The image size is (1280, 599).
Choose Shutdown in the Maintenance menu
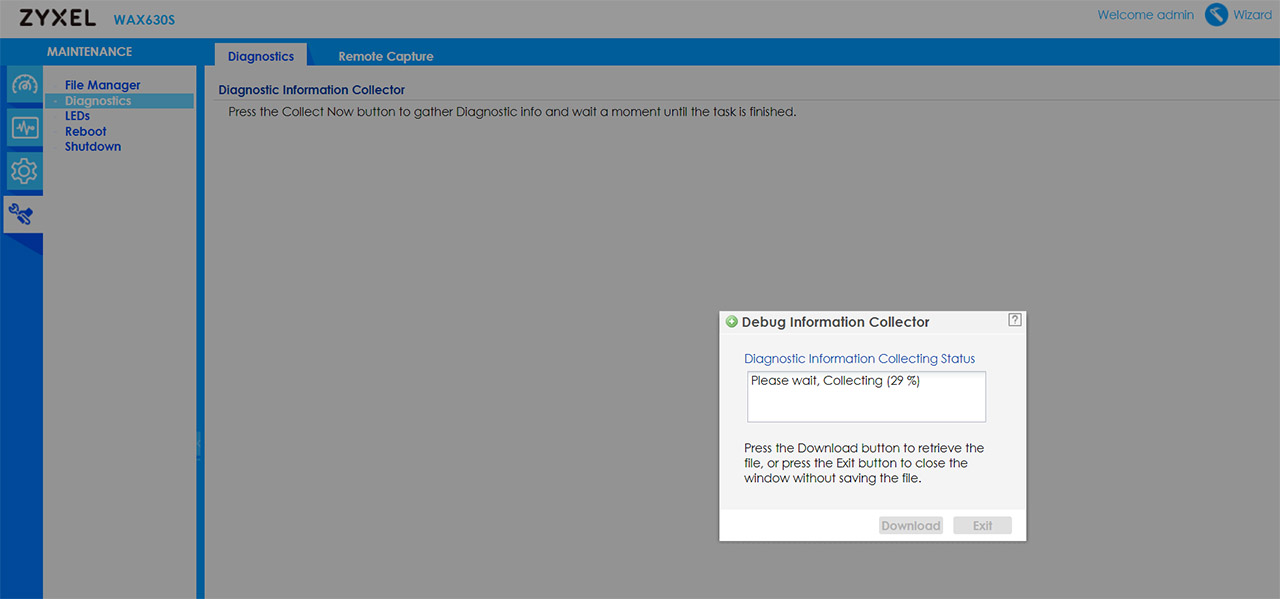(x=93, y=146)
